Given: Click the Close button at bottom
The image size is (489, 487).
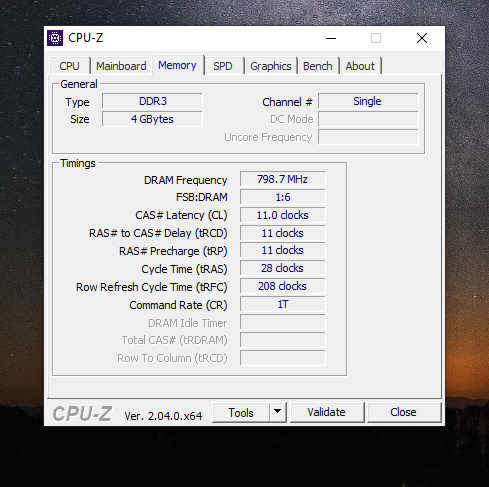Looking at the screenshot, I should tap(403, 413).
